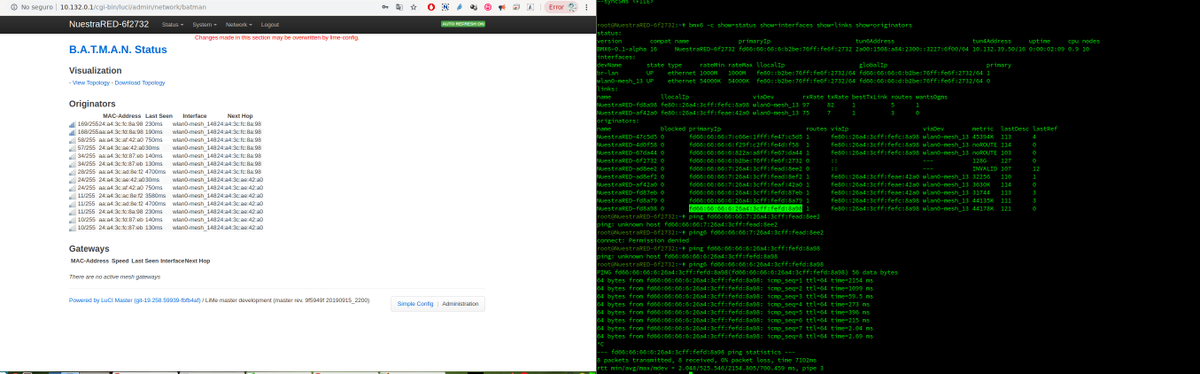Screen dimensions: 1200x374
Task: Click the Next Hop header under Originators
Action: point(240,116)
